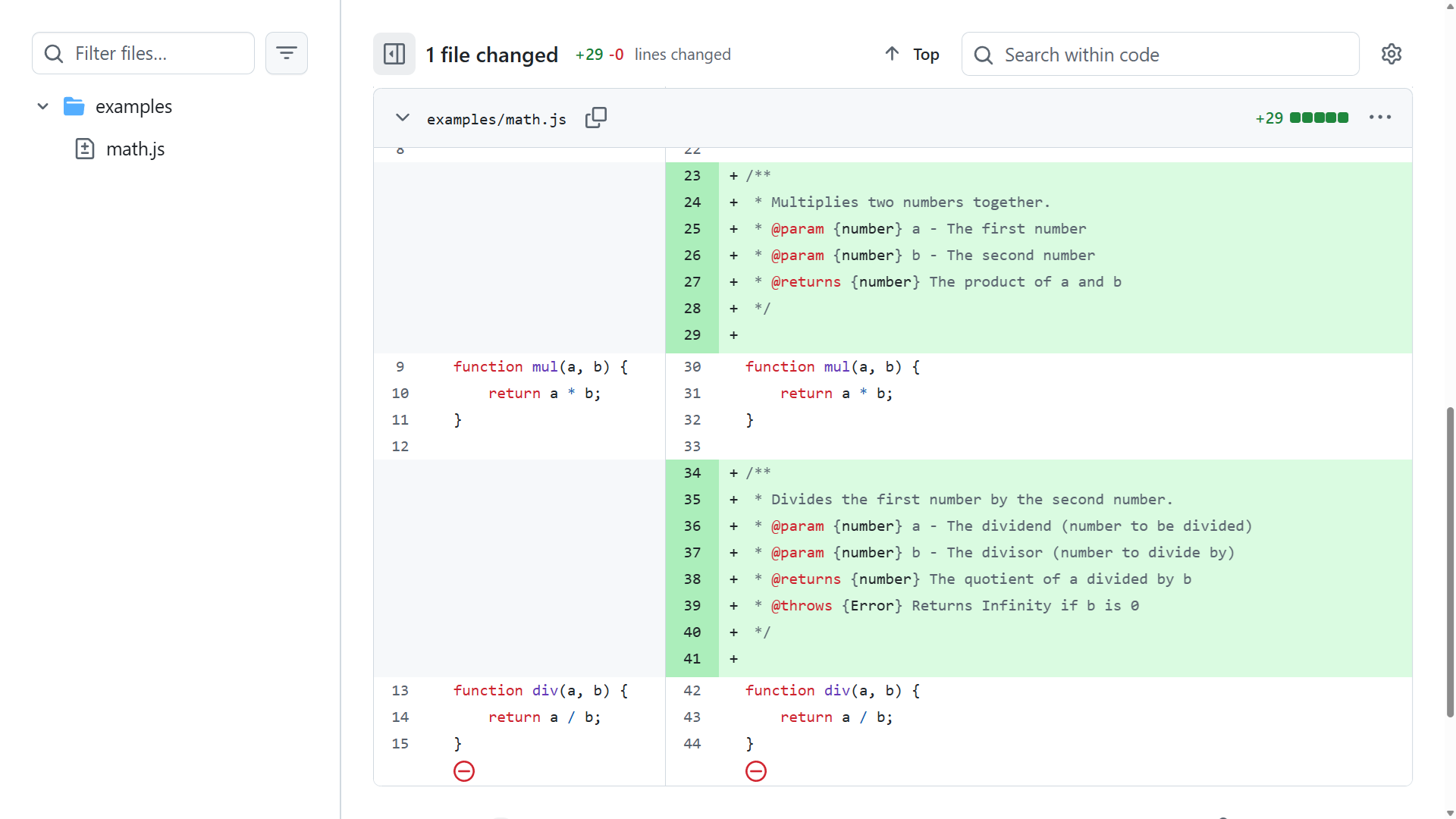Click the examples/math.js file name link
1456x819 pixels.
coord(496,119)
